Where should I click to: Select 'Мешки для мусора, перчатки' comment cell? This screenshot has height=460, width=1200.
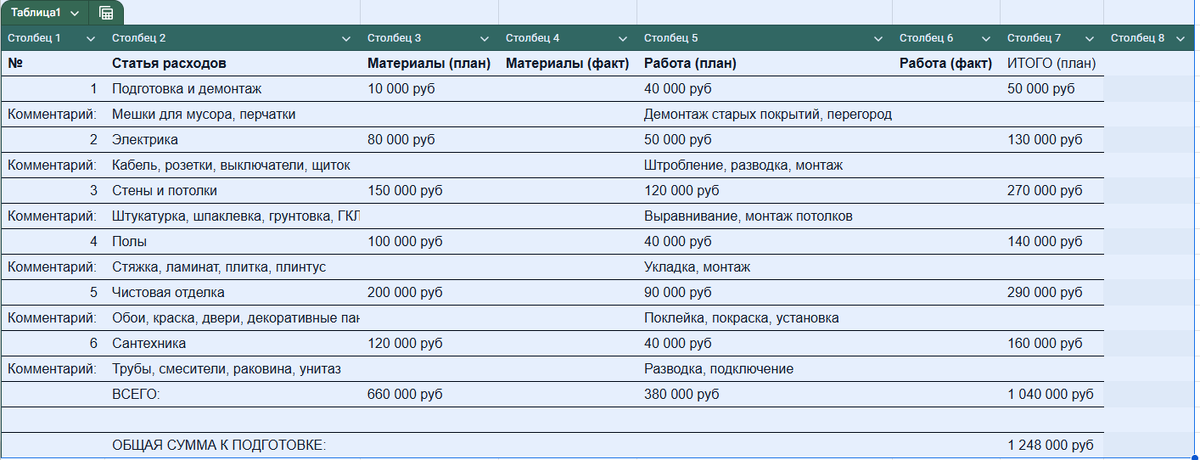(233, 114)
